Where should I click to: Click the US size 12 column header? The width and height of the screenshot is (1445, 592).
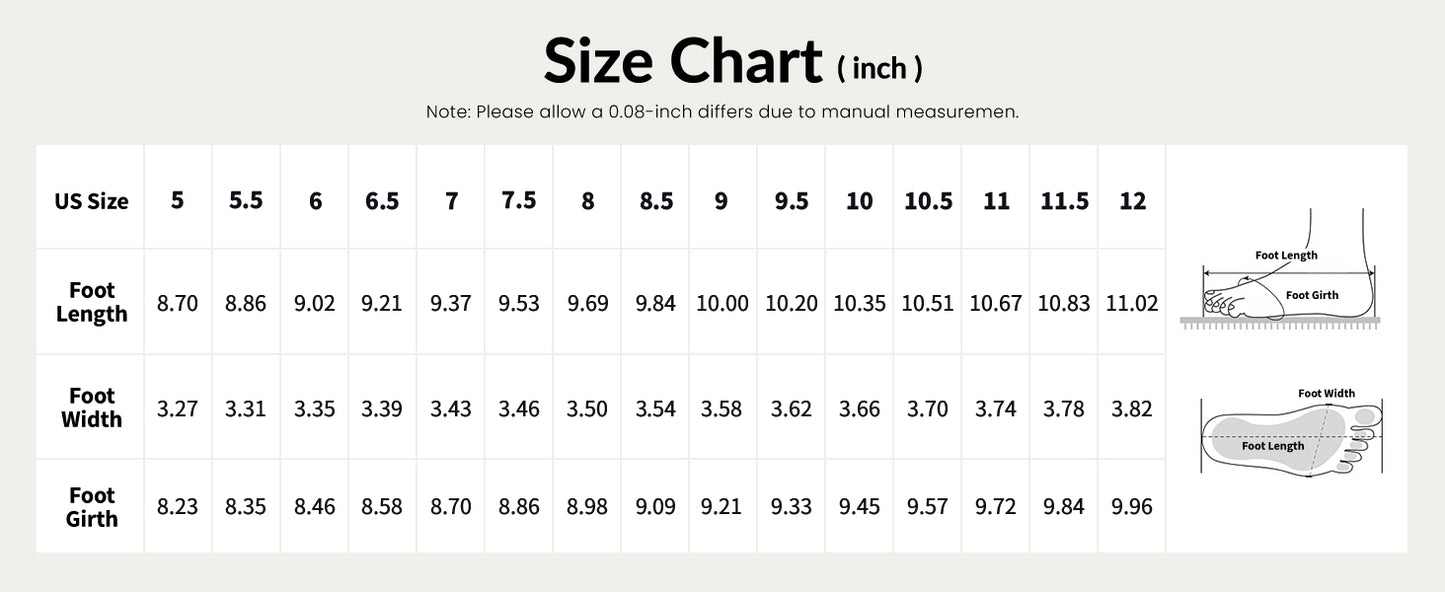tap(1132, 200)
